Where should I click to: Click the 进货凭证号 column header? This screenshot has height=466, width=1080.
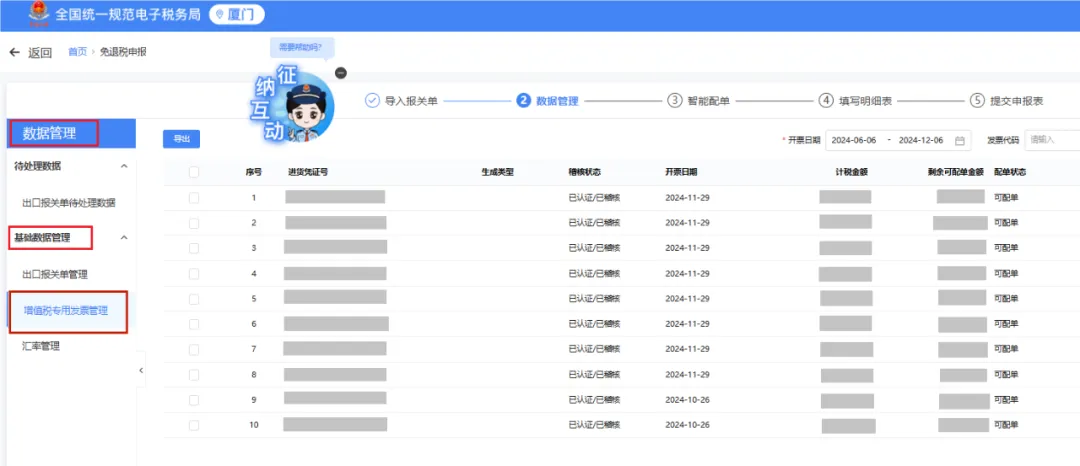(x=307, y=172)
